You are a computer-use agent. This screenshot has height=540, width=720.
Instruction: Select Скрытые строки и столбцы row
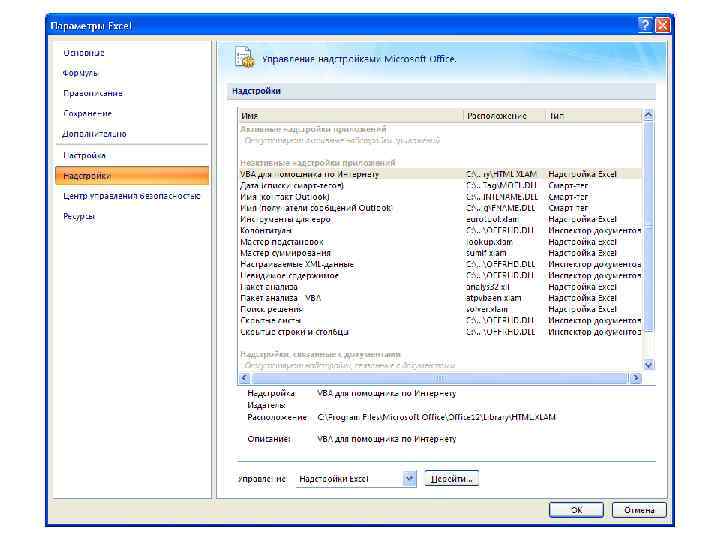[440, 332]
